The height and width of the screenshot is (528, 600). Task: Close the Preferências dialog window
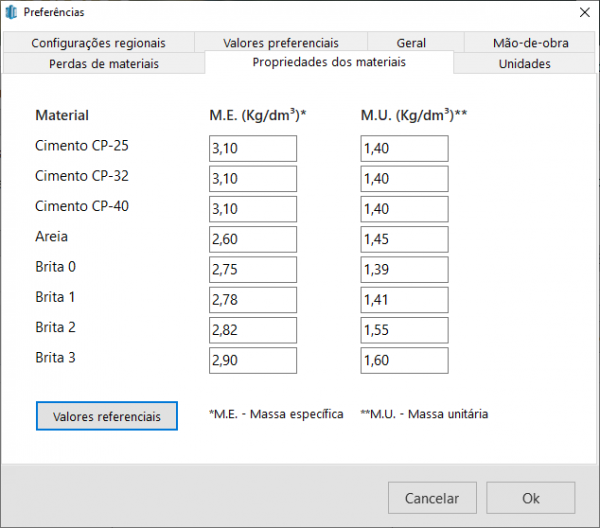click(583, 12)
